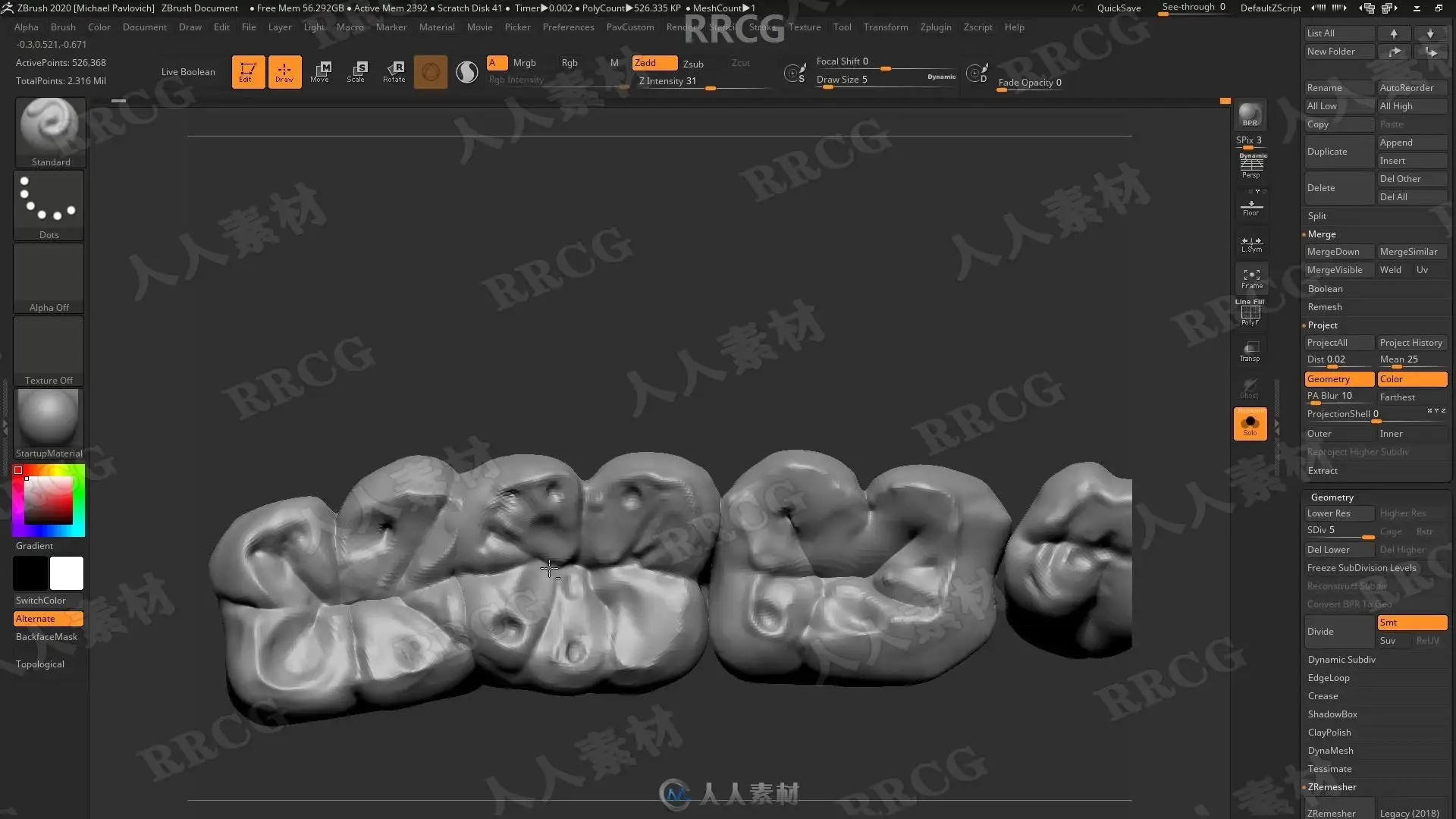Activate the Edit mode icon
This screenshot has width=1456, height=819.
248,72
